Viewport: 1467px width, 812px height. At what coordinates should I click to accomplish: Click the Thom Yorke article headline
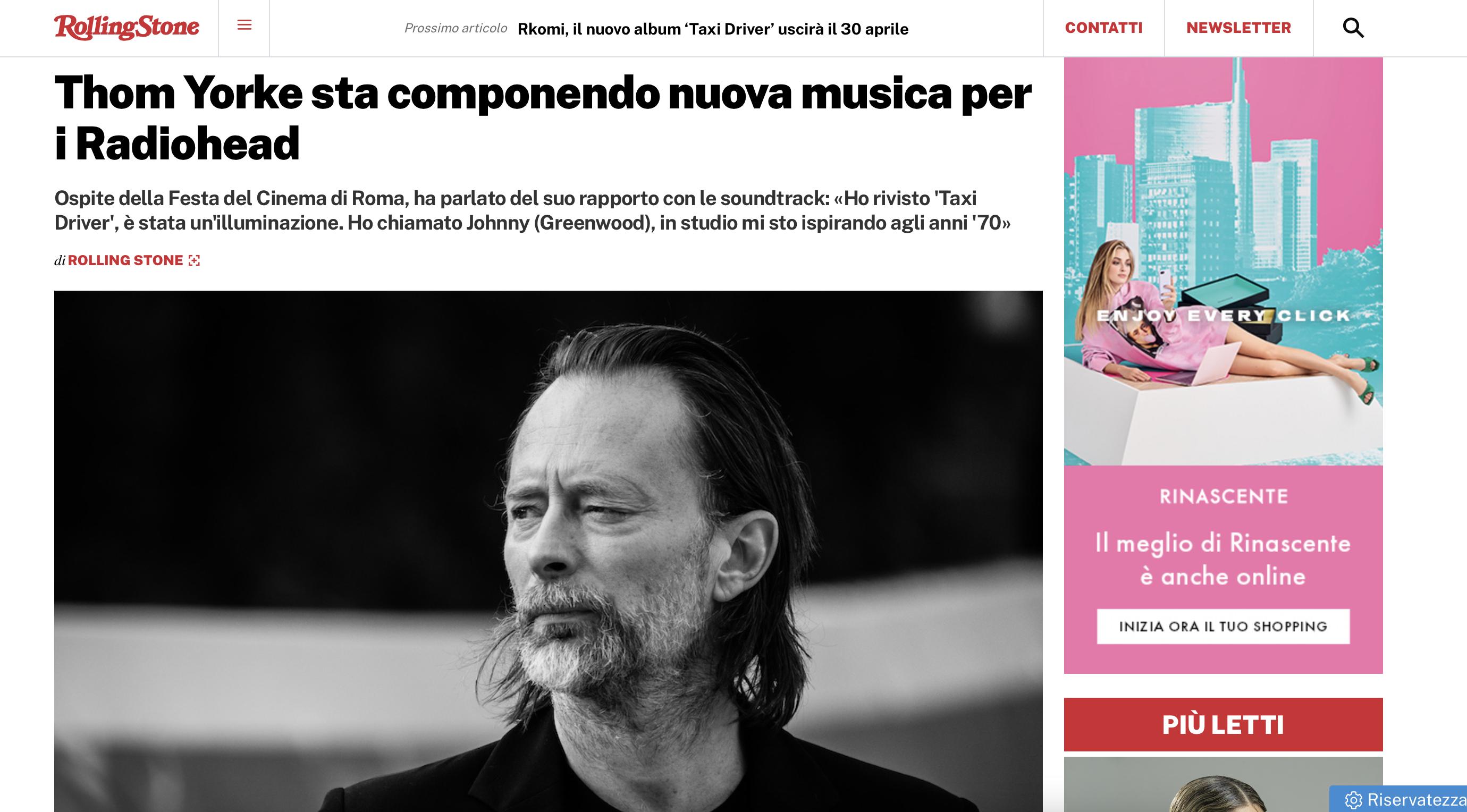click(543, 118)
